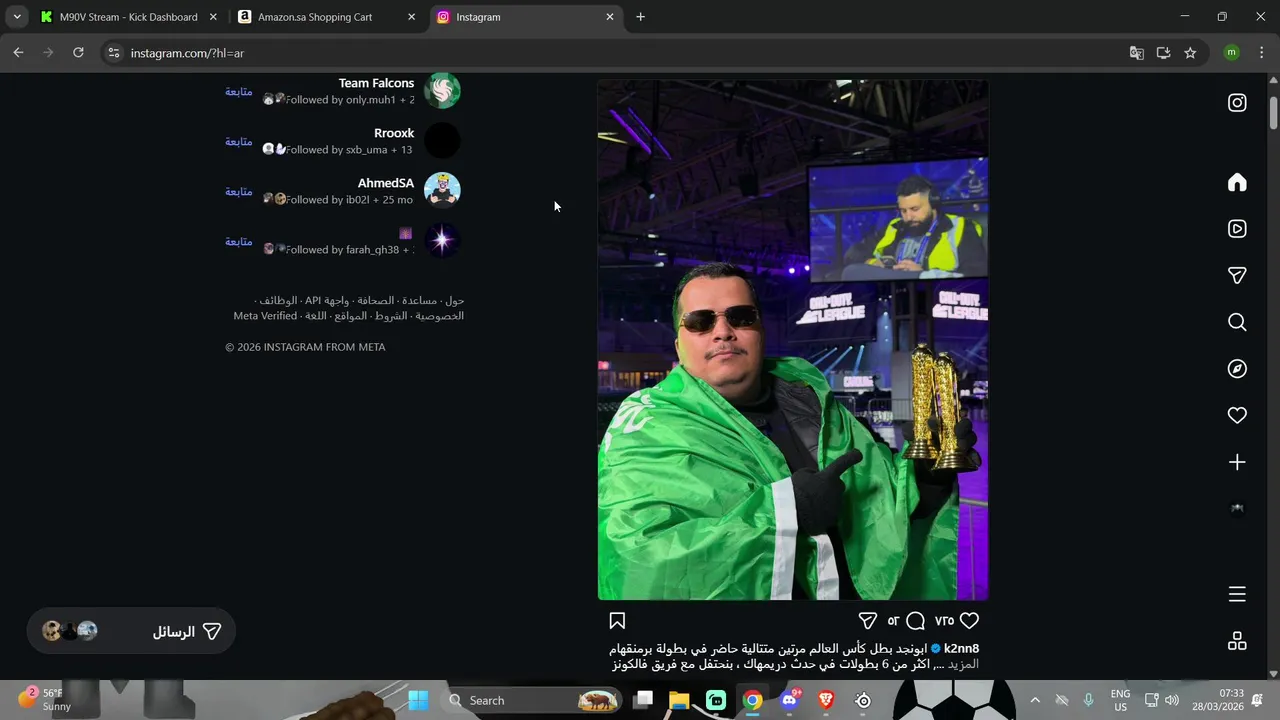The width and height of the screenshot is (1280, 720).
Task: Open the اللغة (Language) footer link
Action: [x=316, y=316]
